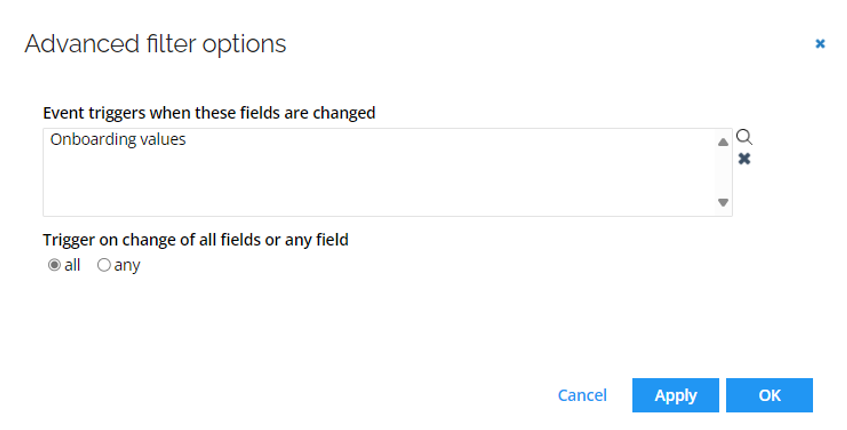Click the "Trigger on change of all fields" label
The height and width of the screenshot is (430, 847).
(196, 240)
